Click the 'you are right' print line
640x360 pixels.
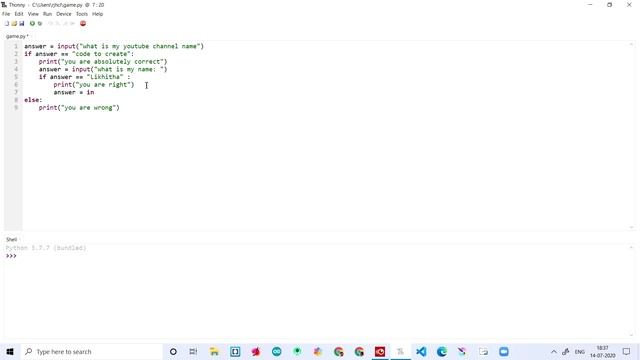(x=94, y=84)
